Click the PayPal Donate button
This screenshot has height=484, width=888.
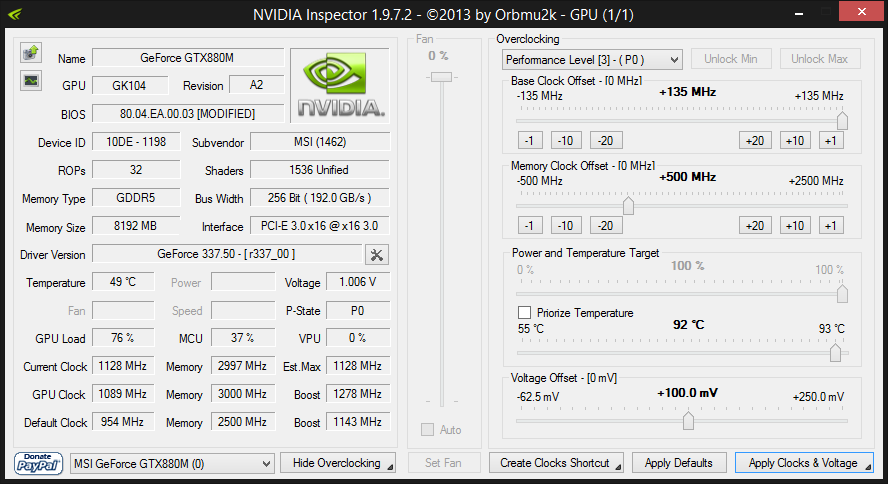[39, 463]
